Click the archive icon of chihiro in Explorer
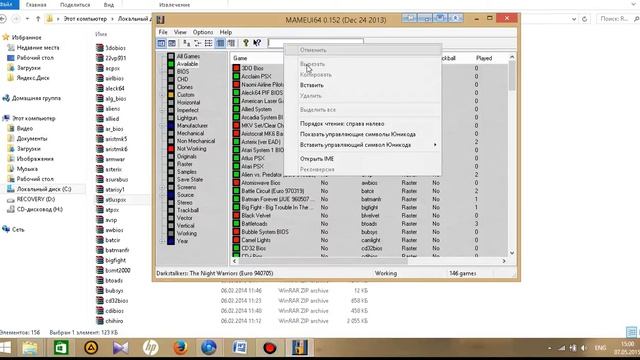 pos(100,321)
